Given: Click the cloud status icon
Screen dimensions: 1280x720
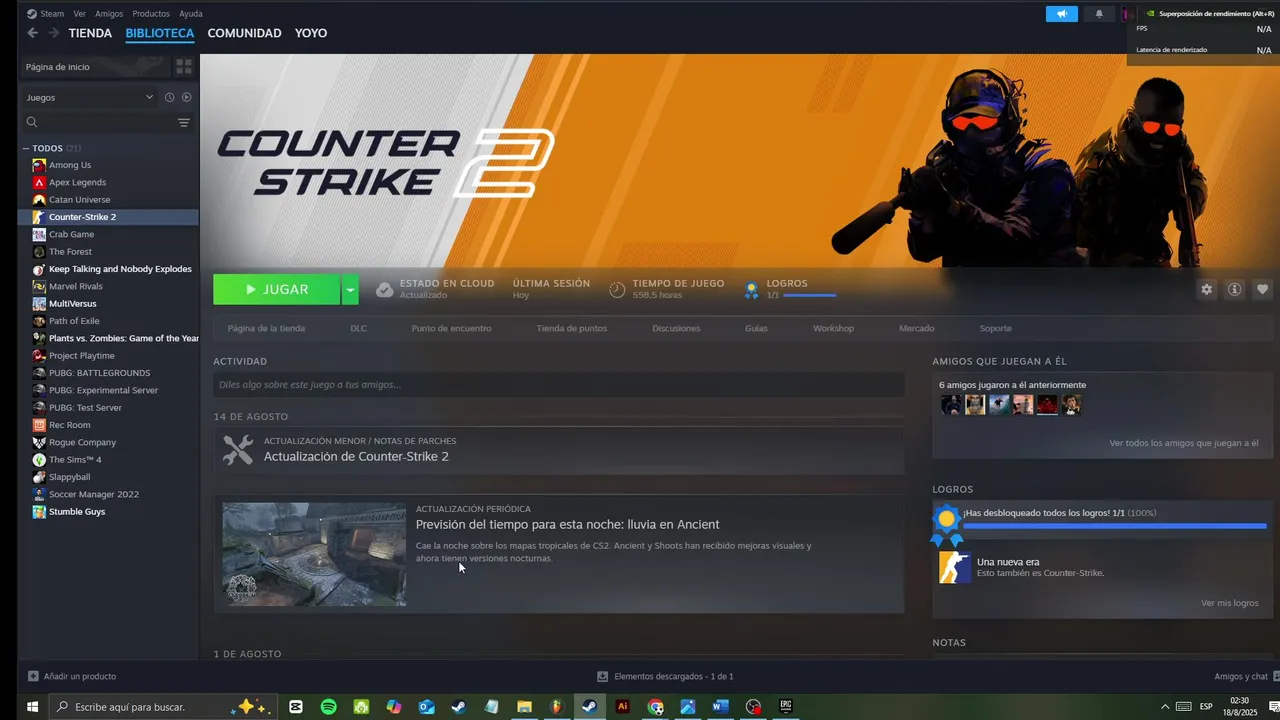Looking at the screenshot, I should point(384,290).
